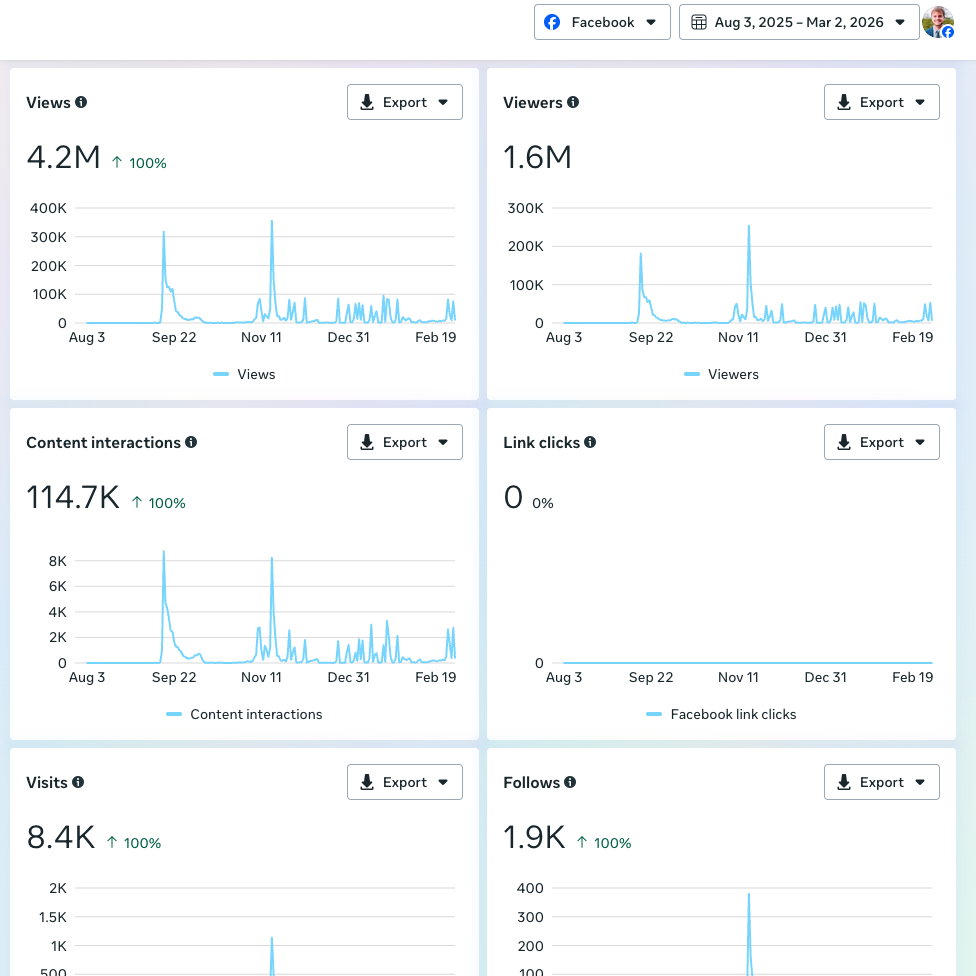This screenshot has height=976, width=976.
Task: Show info tooltip for Link clicks
Action: (590, 442)
